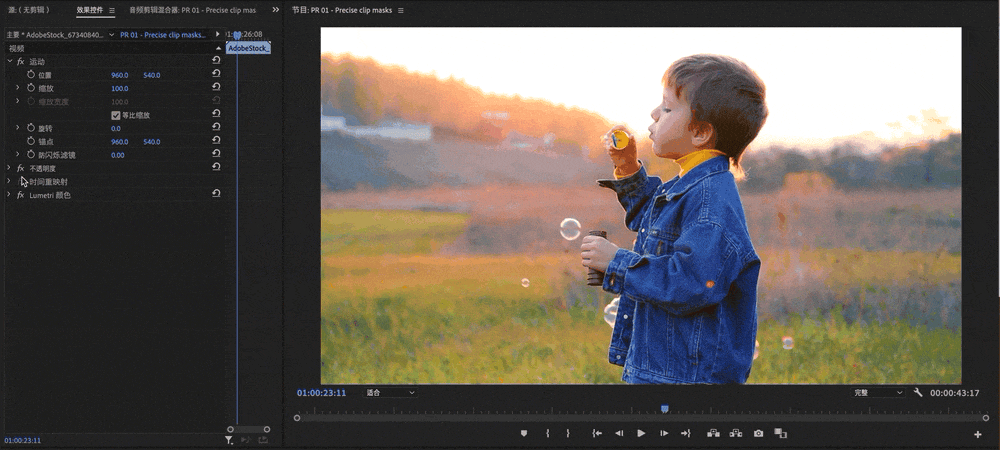This screenshot has width=1000, height=450.
Task: Expand the 不透明度 opacity effect
Action: (x=9, y=168)
